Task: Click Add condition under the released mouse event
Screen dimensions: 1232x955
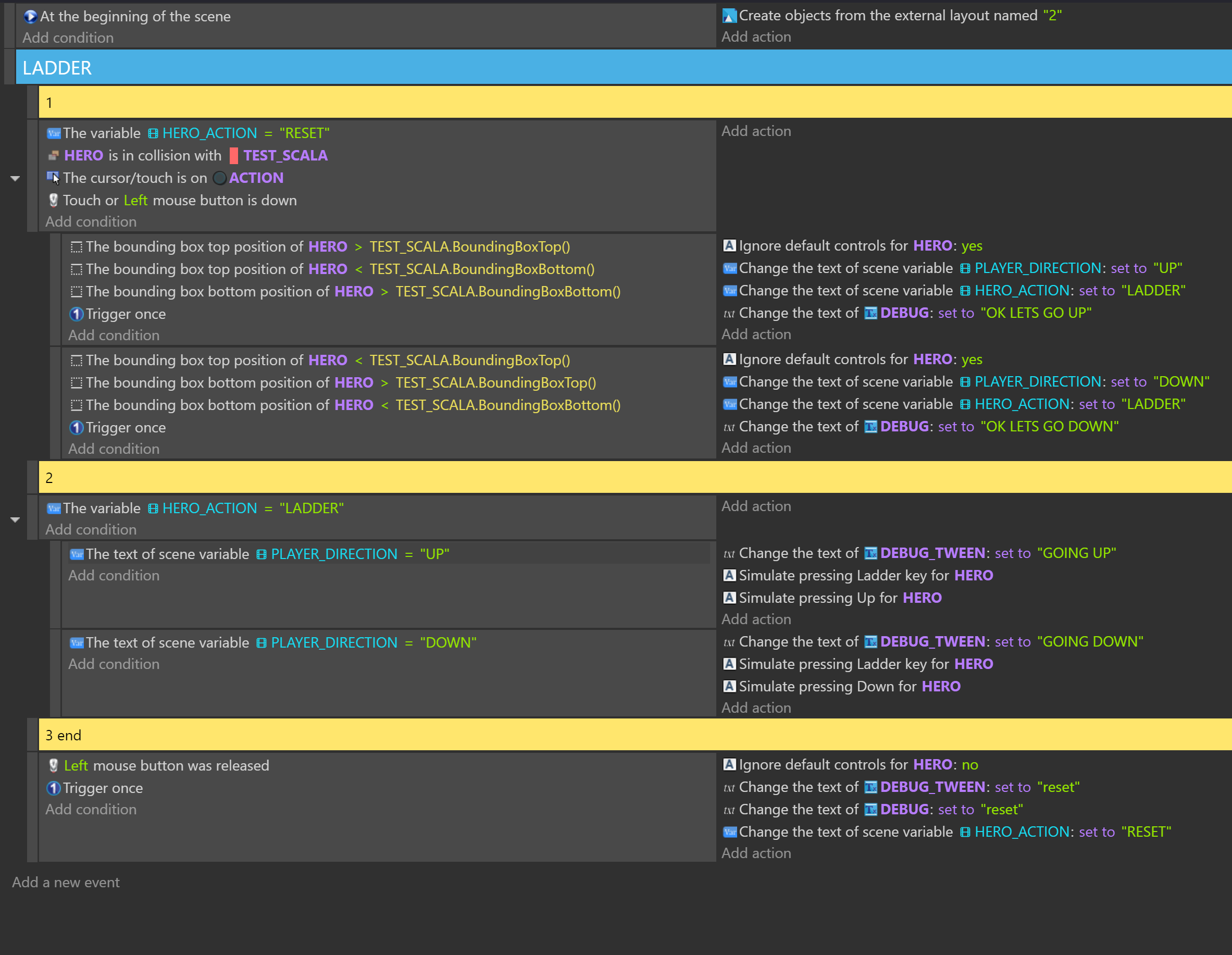Action: pos(91,809)
